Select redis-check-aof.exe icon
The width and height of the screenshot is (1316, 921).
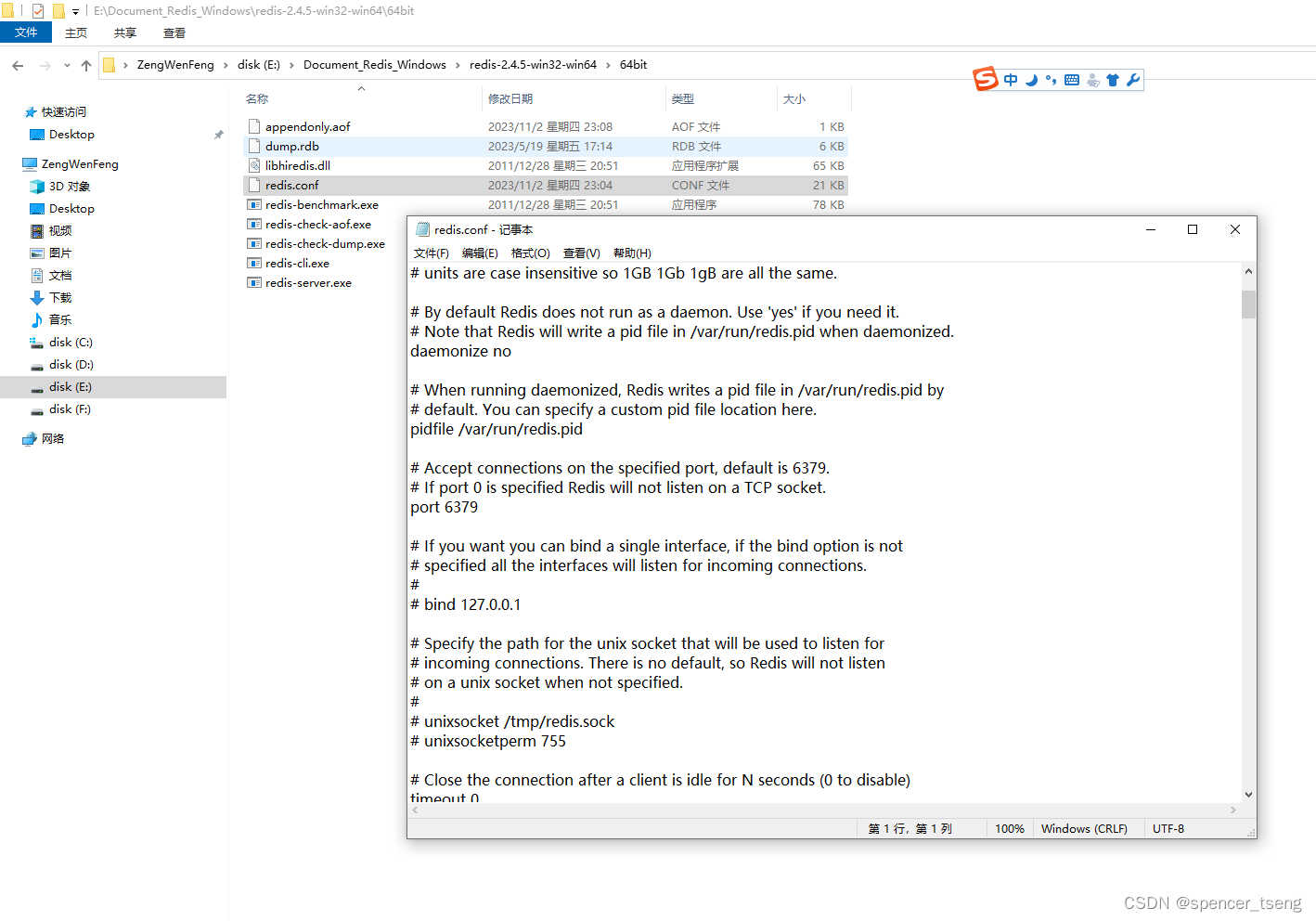[x=254, y=224]
